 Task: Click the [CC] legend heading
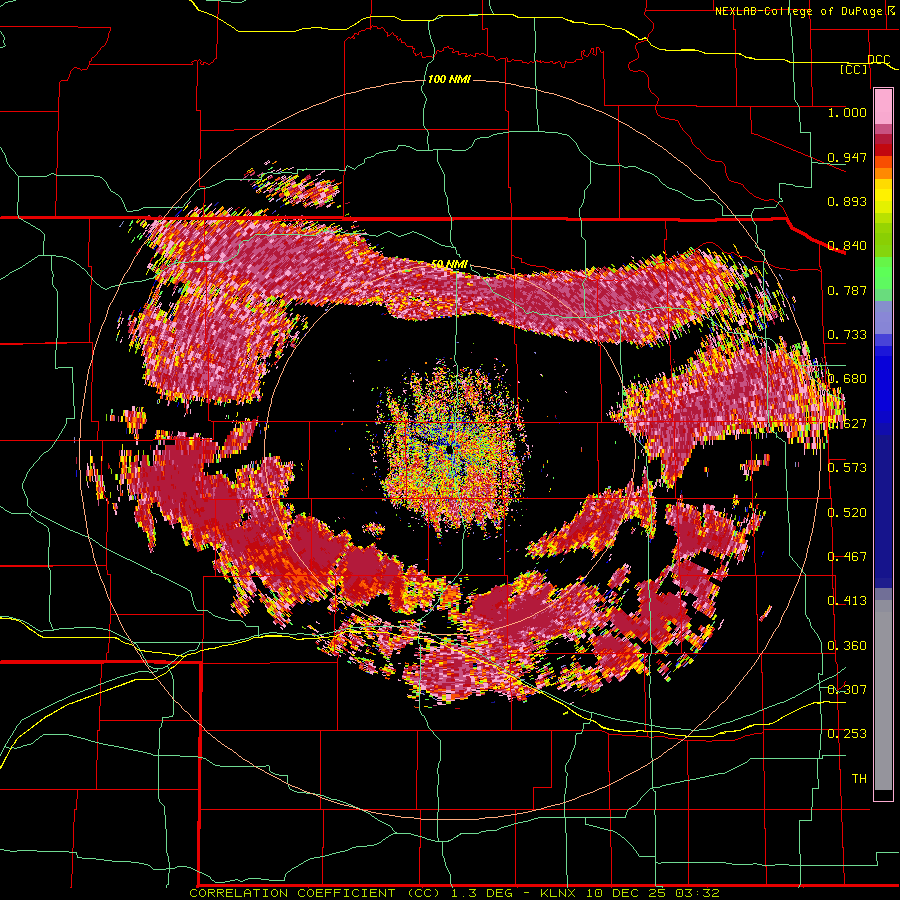coord(854,69)
